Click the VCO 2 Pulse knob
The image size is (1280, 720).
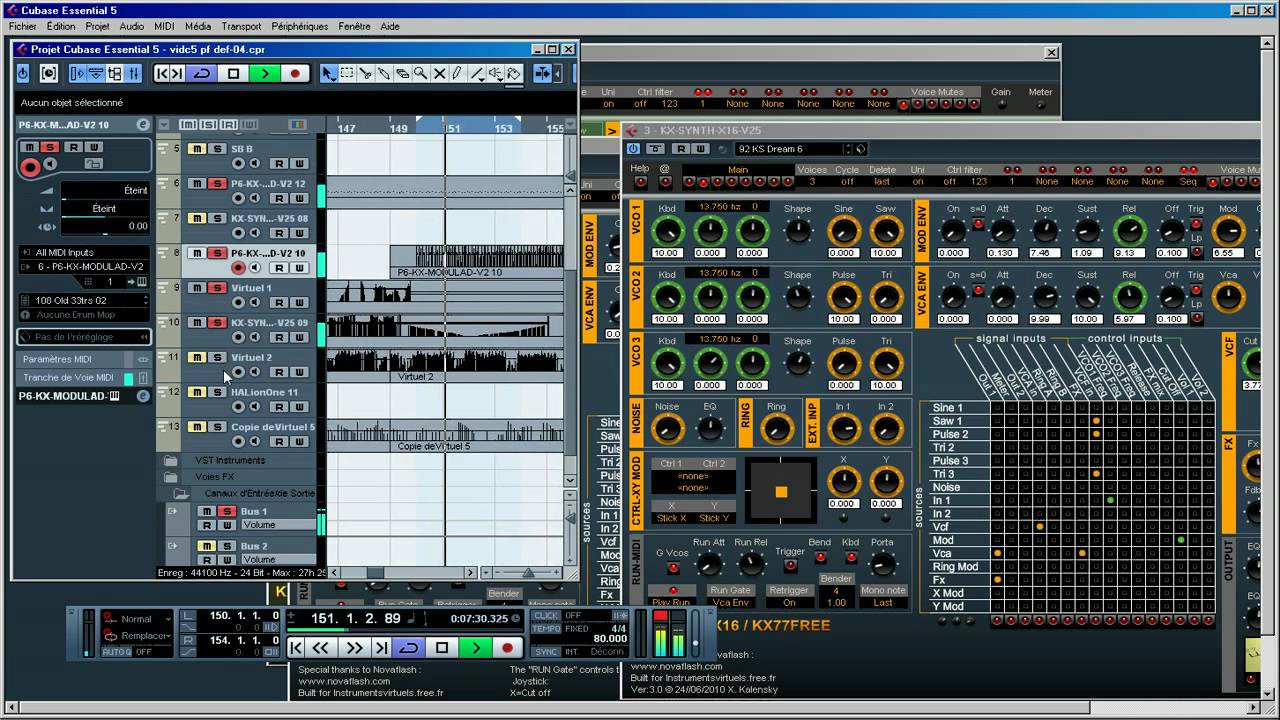[x=843, y=297]
